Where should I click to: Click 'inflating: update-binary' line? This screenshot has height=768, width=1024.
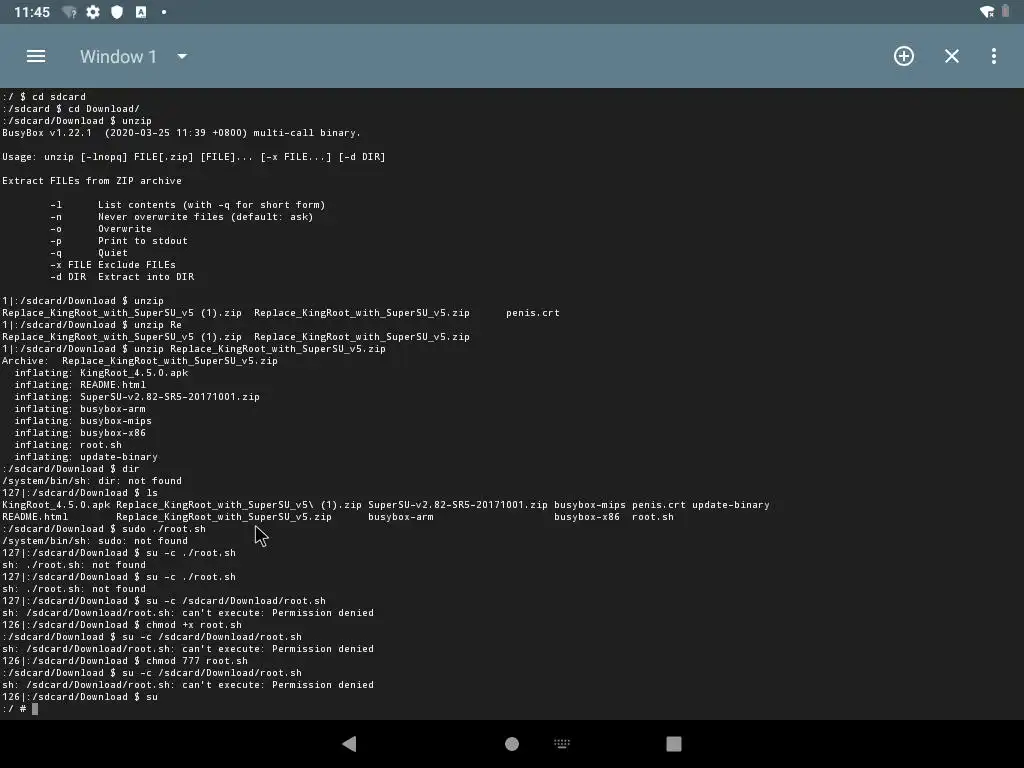coord(86,457)
